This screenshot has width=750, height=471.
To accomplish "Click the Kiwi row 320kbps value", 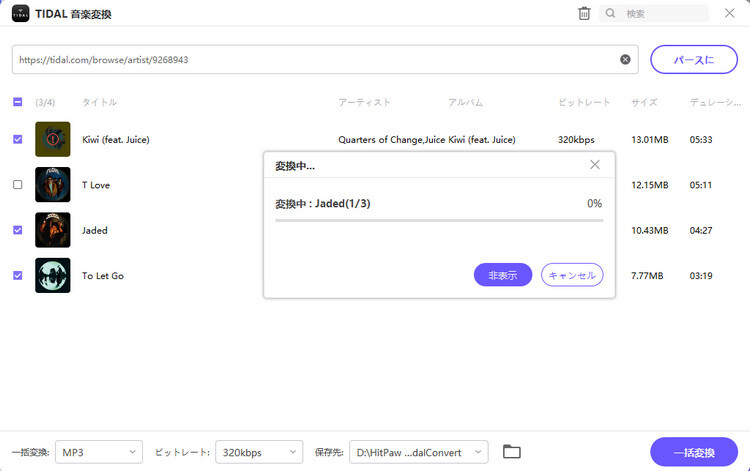I will 576,140.
